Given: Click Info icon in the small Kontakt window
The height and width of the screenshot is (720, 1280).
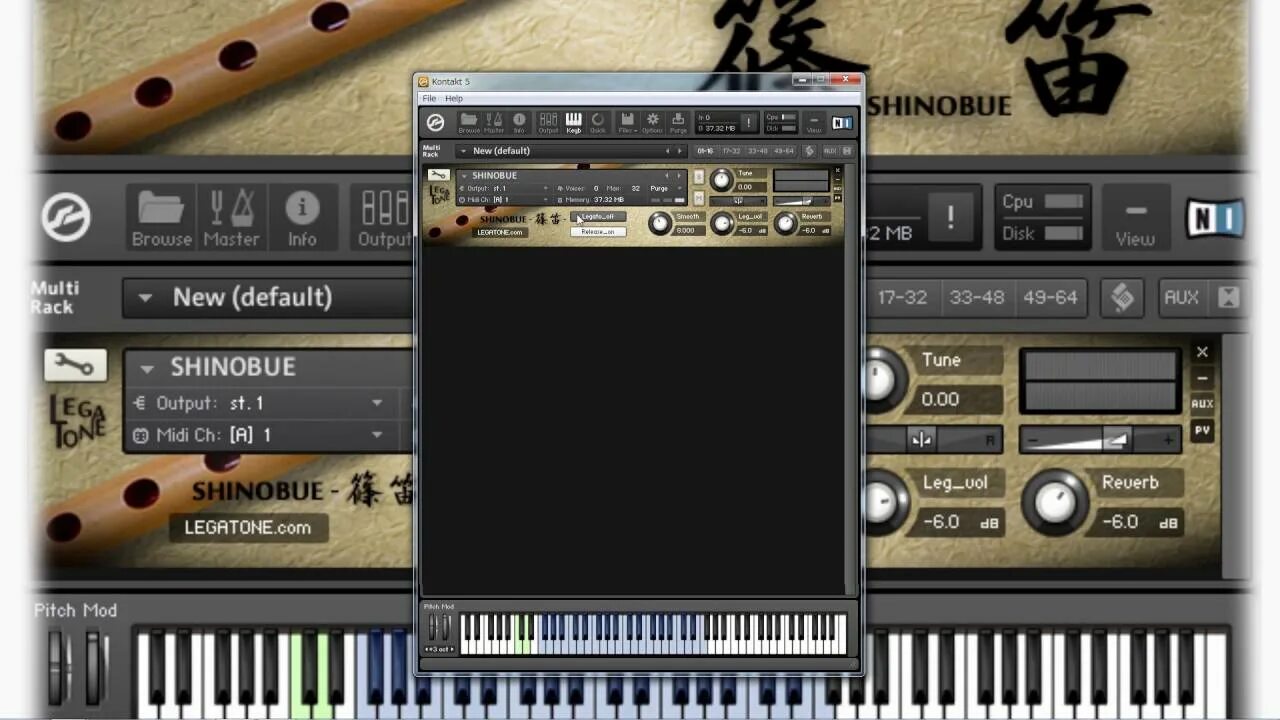Looking at the screenshot, I should 519,123.
